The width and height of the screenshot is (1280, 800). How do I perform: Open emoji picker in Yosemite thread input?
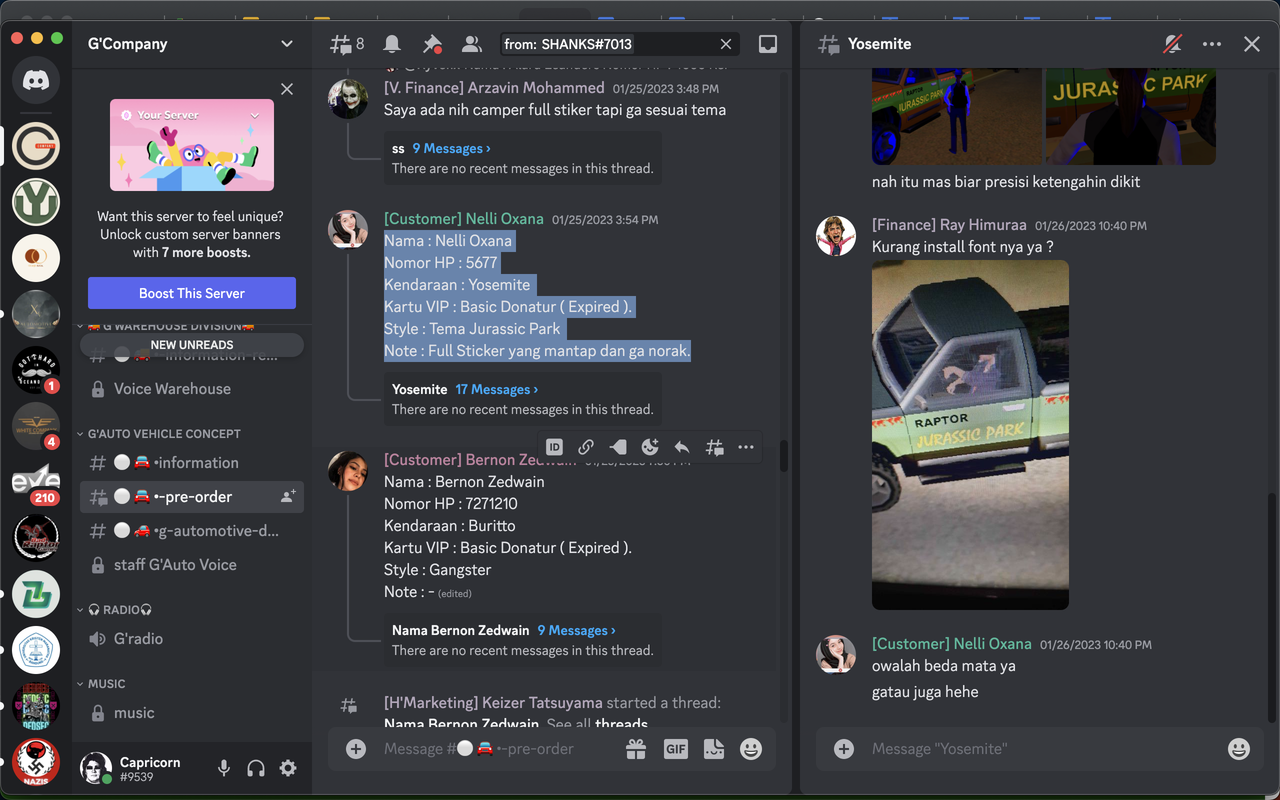coord(1239,749)
